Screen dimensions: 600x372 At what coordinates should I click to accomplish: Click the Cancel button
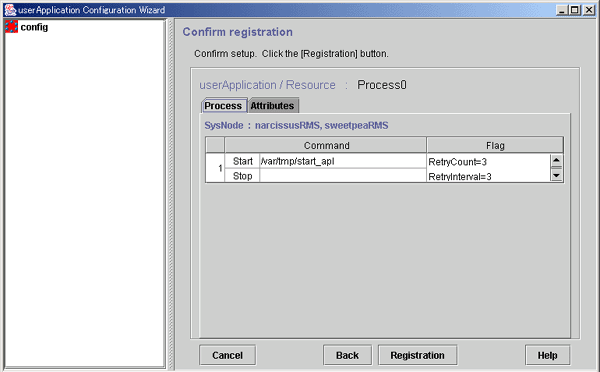227,355
